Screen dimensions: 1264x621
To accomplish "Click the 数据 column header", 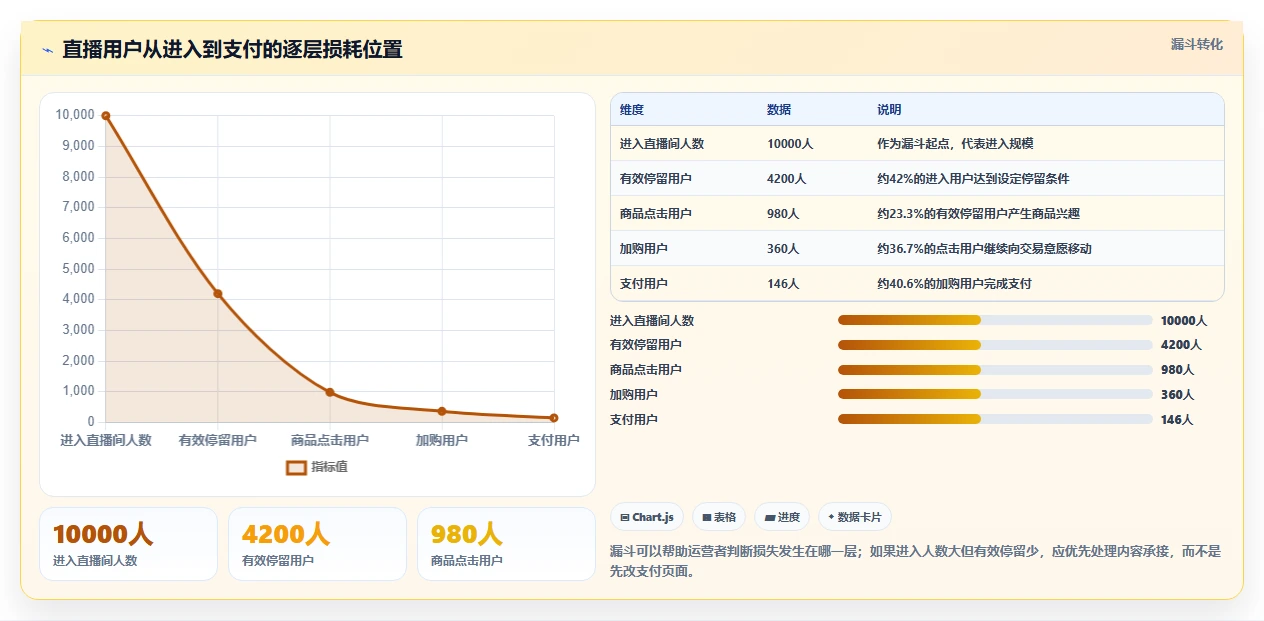I will click(779, 109).
